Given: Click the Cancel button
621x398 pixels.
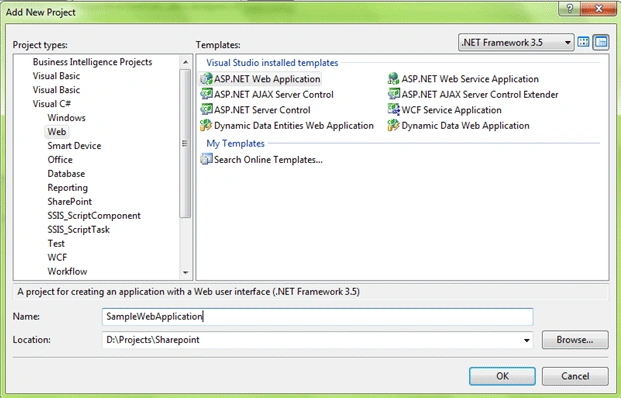Looking at the screenshot, I should tap(575, 376).
